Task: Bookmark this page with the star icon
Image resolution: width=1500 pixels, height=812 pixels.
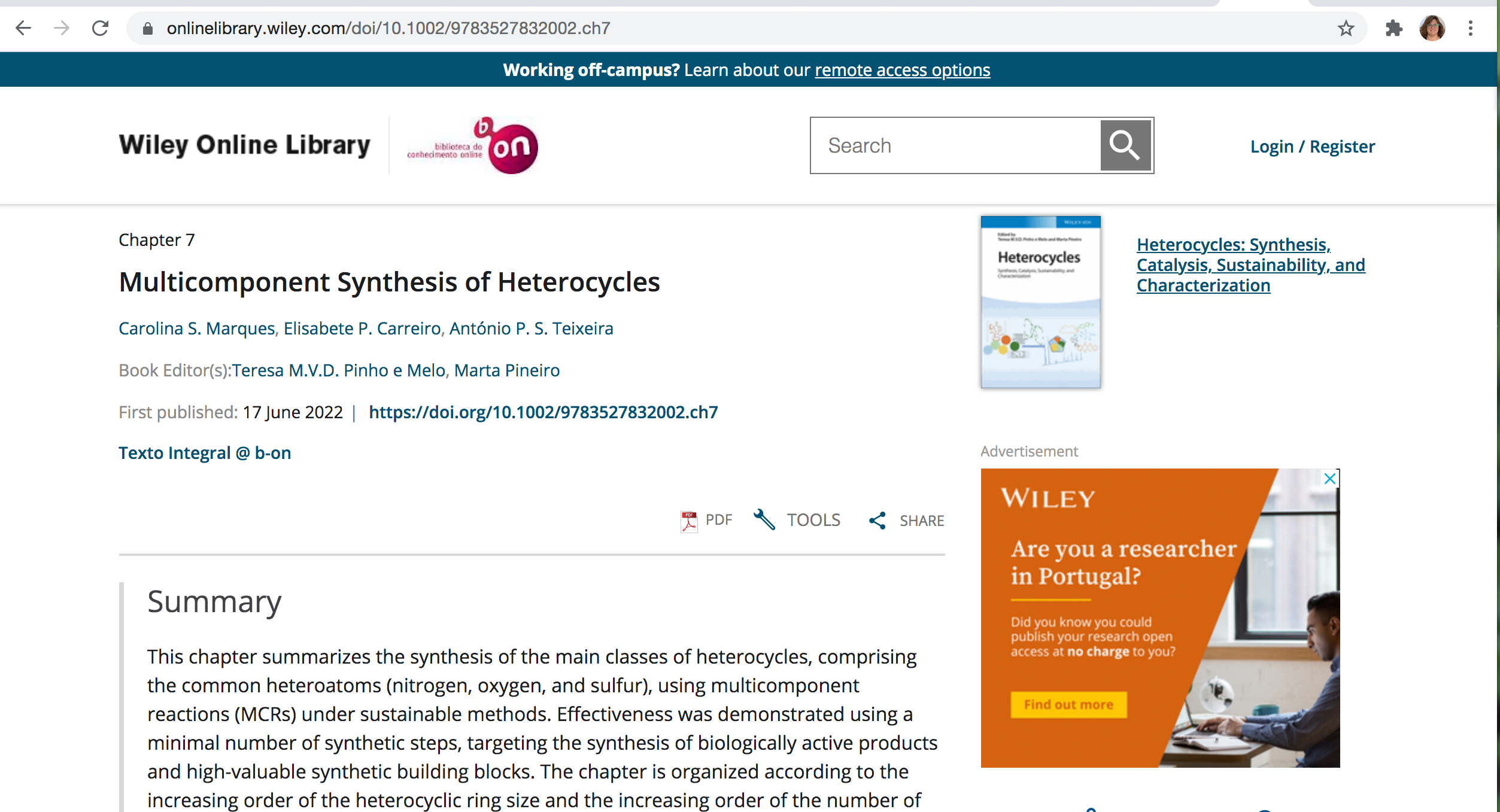Action: [1346, 28]
